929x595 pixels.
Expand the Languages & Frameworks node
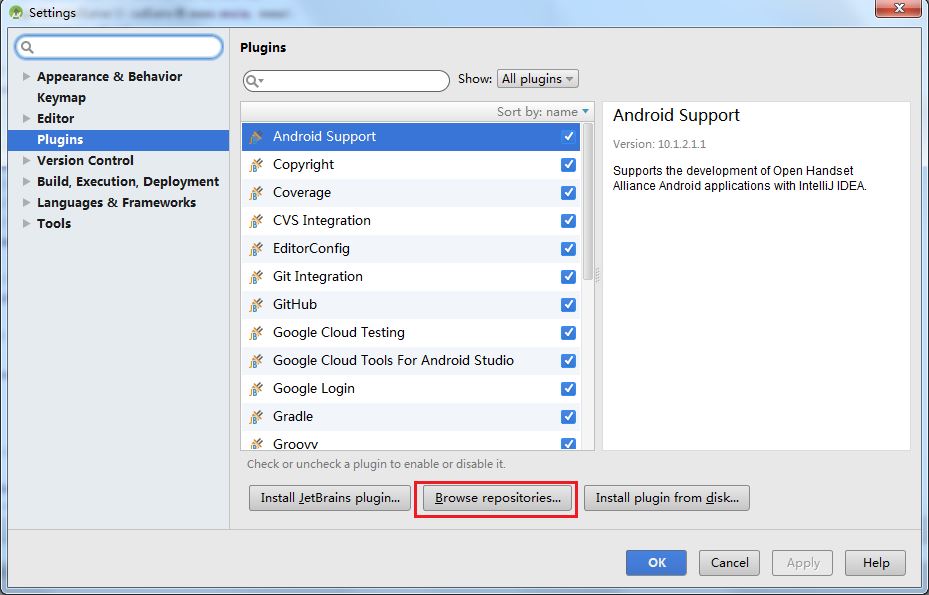pos(26,203)
